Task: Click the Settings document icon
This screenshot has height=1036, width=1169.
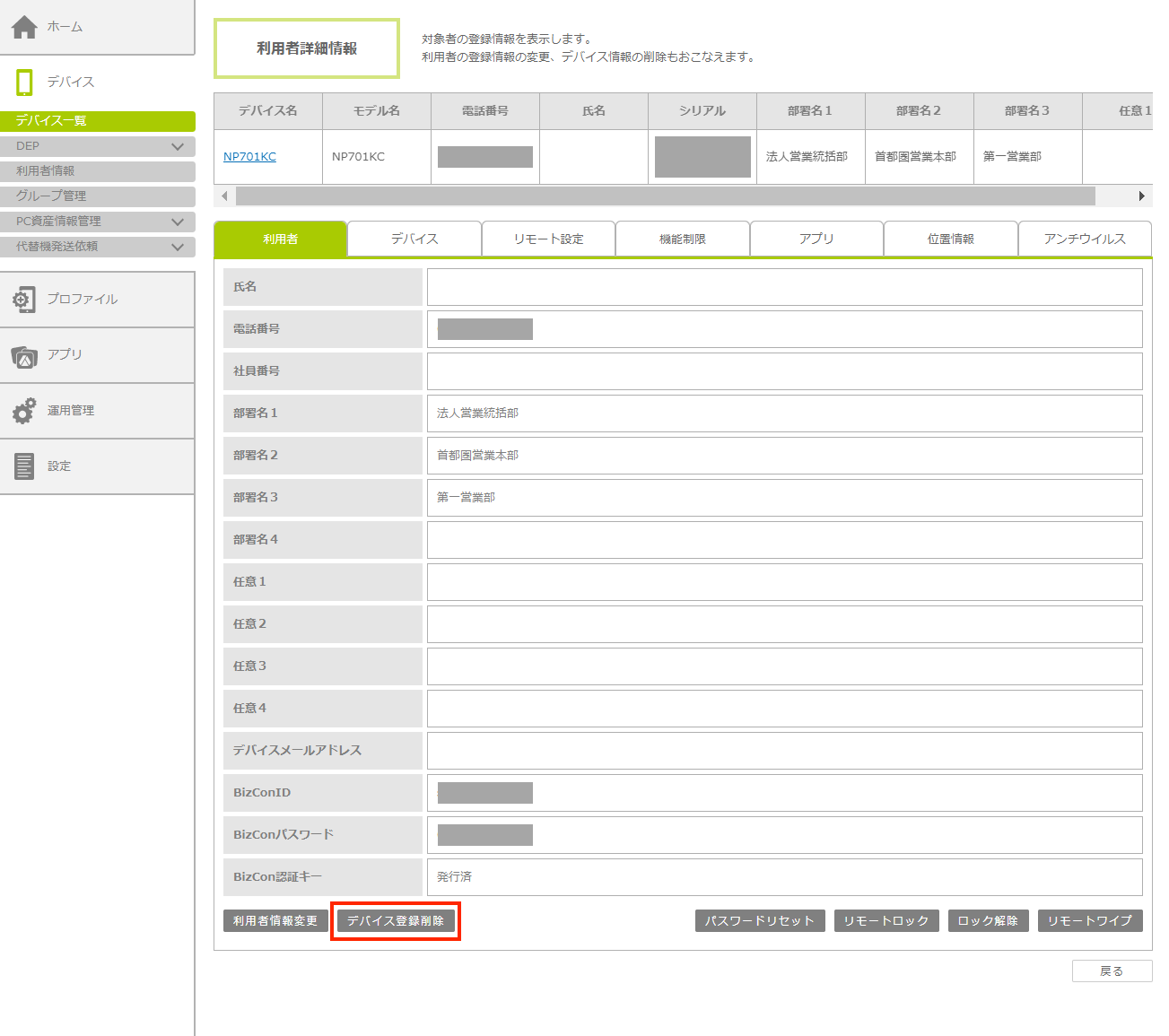Action: tap(24, 466)
